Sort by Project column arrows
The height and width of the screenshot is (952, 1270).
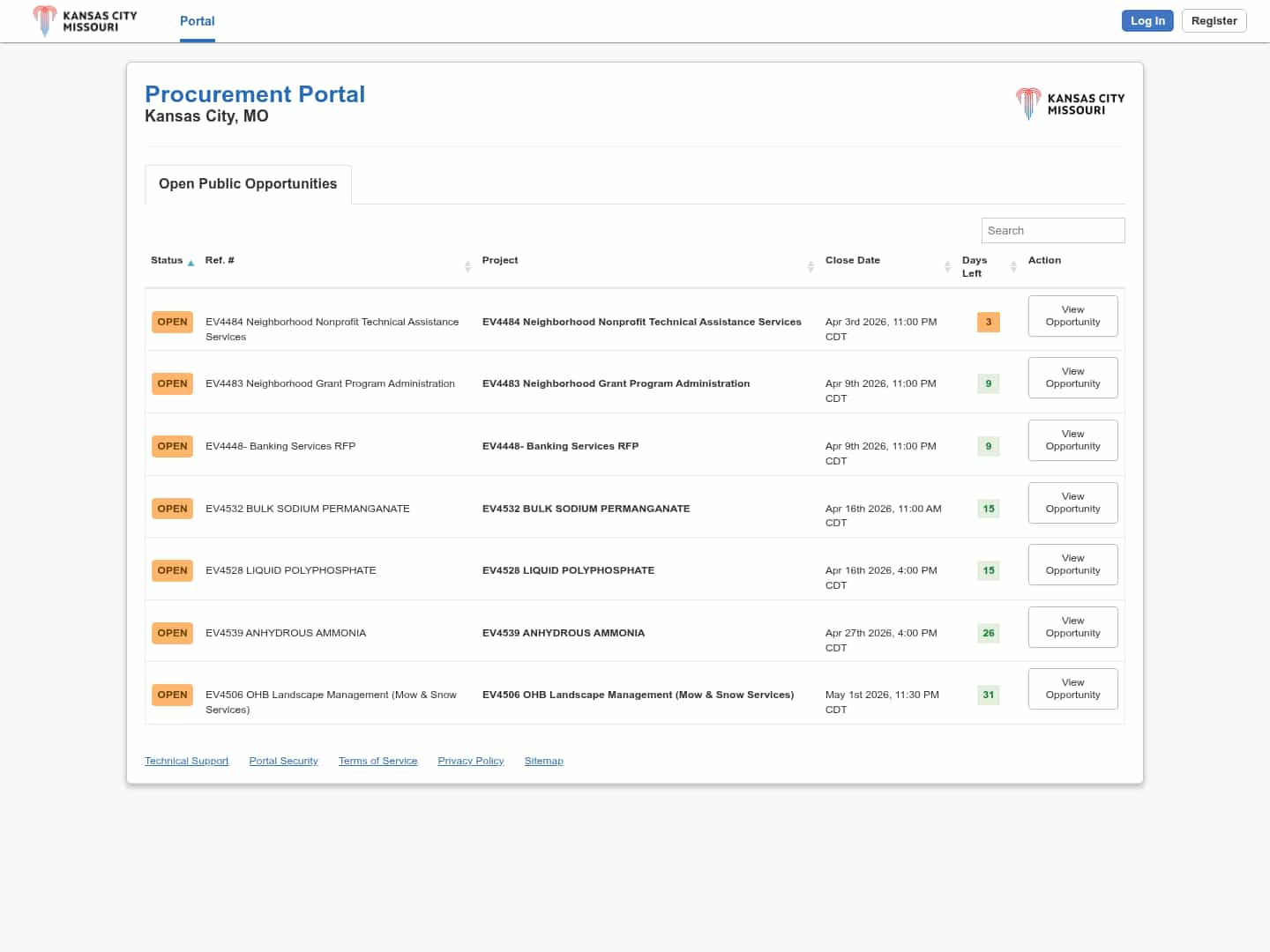811,266
